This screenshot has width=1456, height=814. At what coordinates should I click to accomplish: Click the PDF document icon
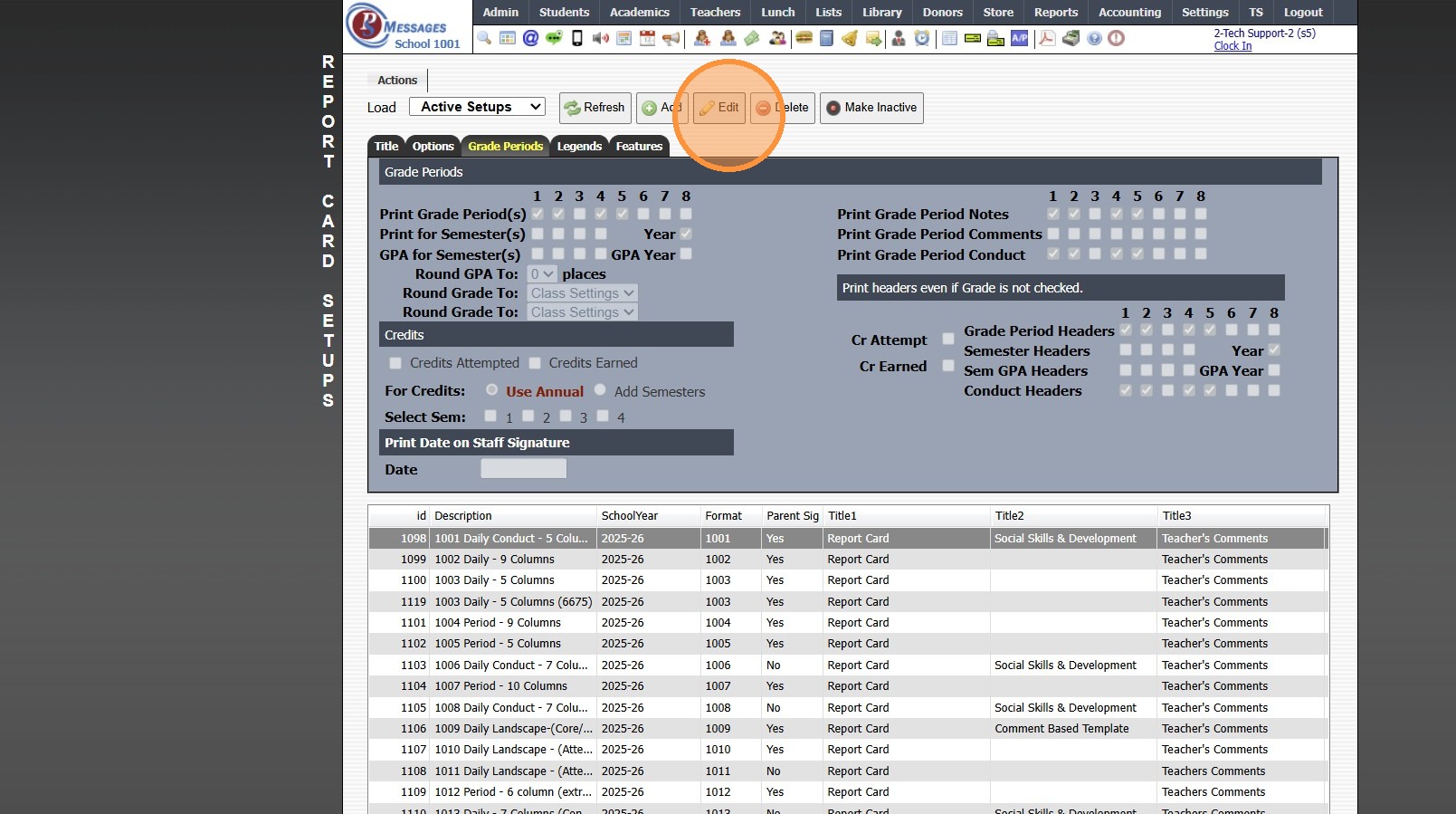pos(1047,38)
